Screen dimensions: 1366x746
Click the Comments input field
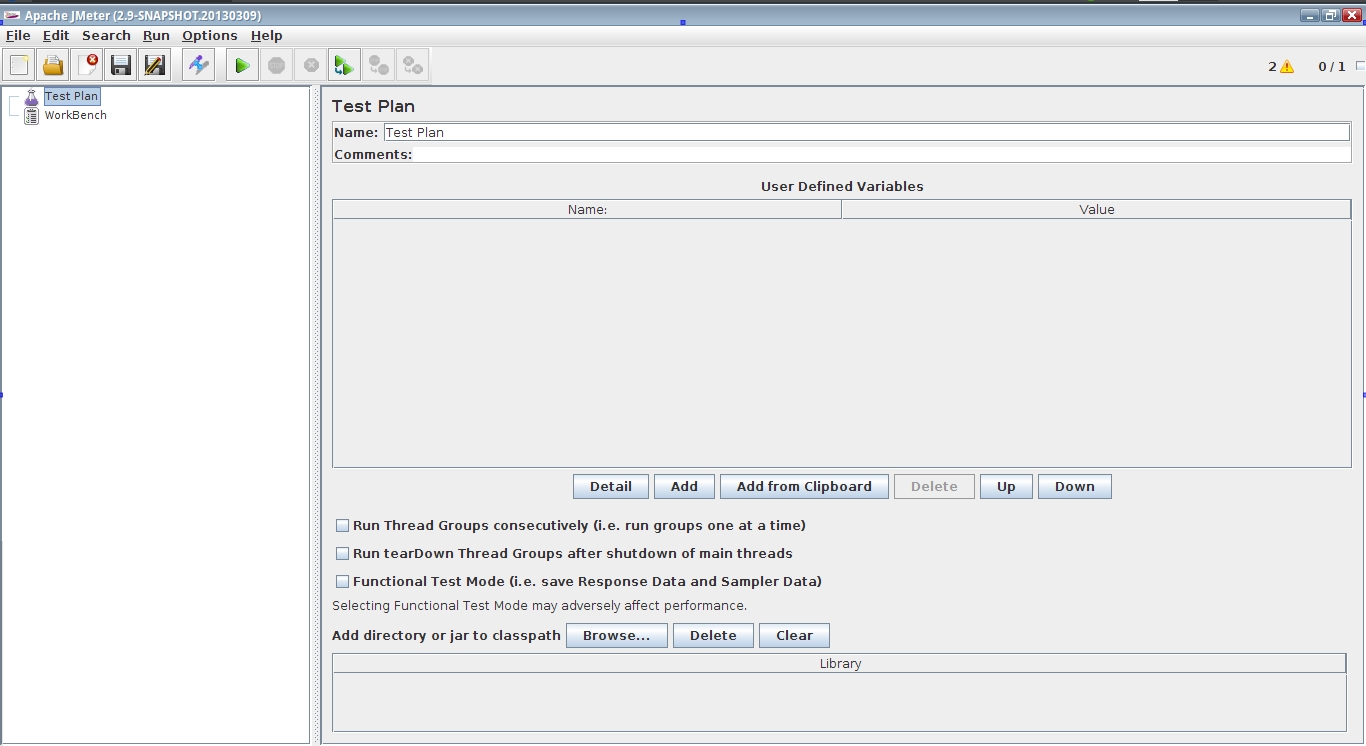click(x=882, y=154)
